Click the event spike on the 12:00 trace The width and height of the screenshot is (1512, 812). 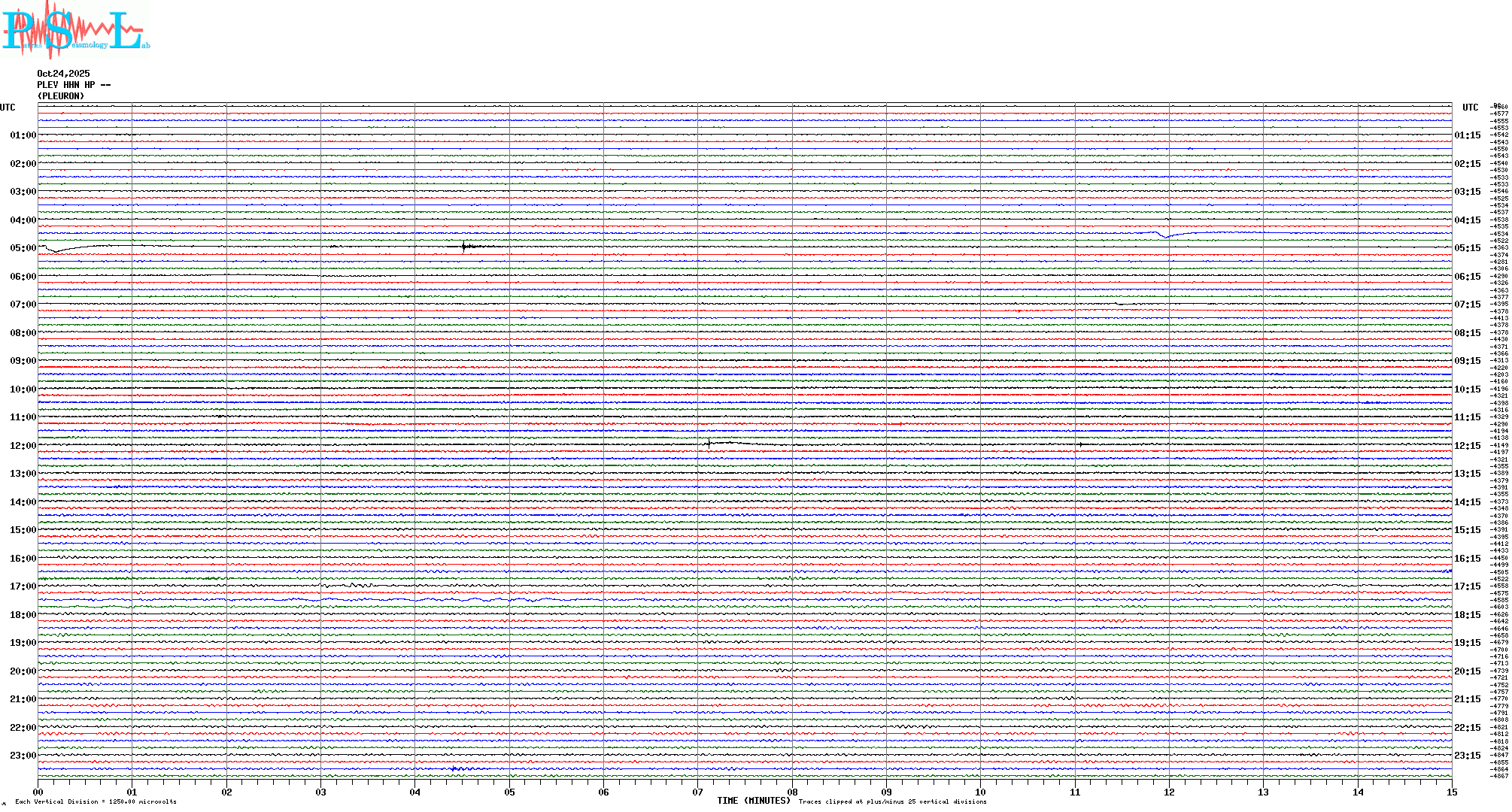[x=709, y=444]
